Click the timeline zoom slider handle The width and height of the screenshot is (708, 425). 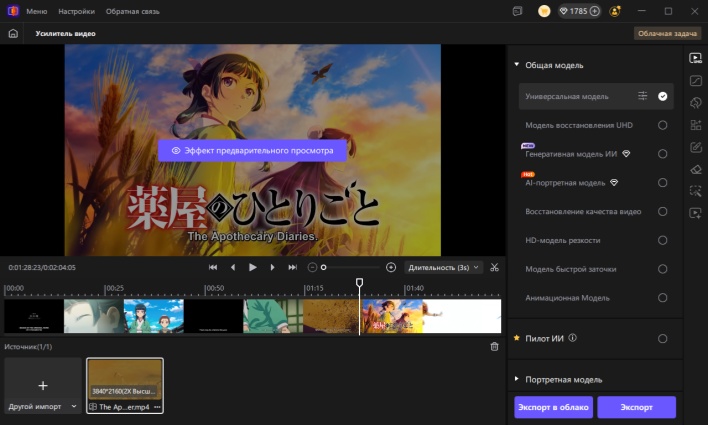(x=323, y=267)
